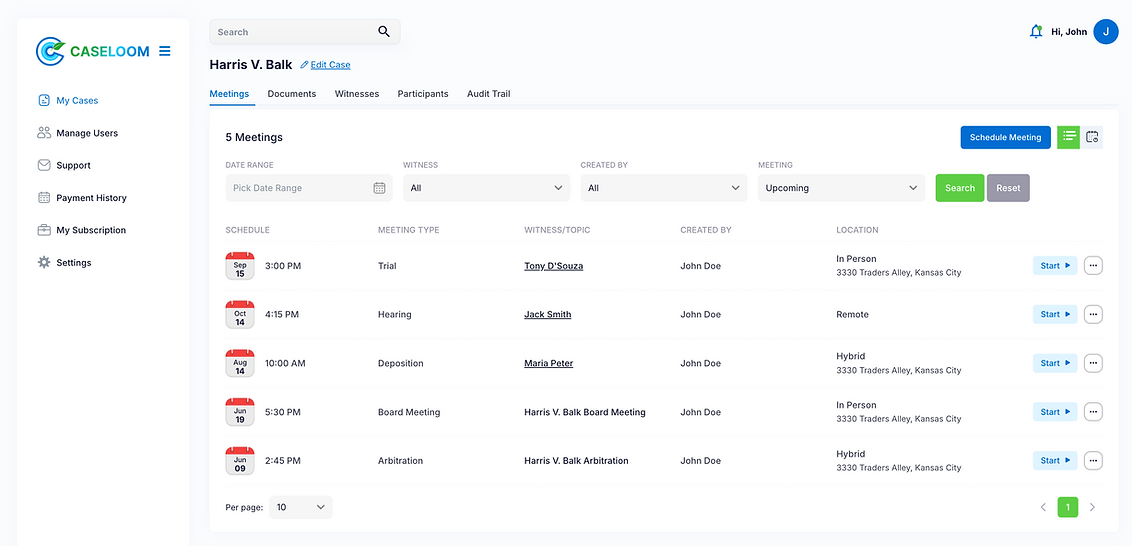Switch to list view of meetings
This screenshot has width=1132, height=546.
[1069, 137]
